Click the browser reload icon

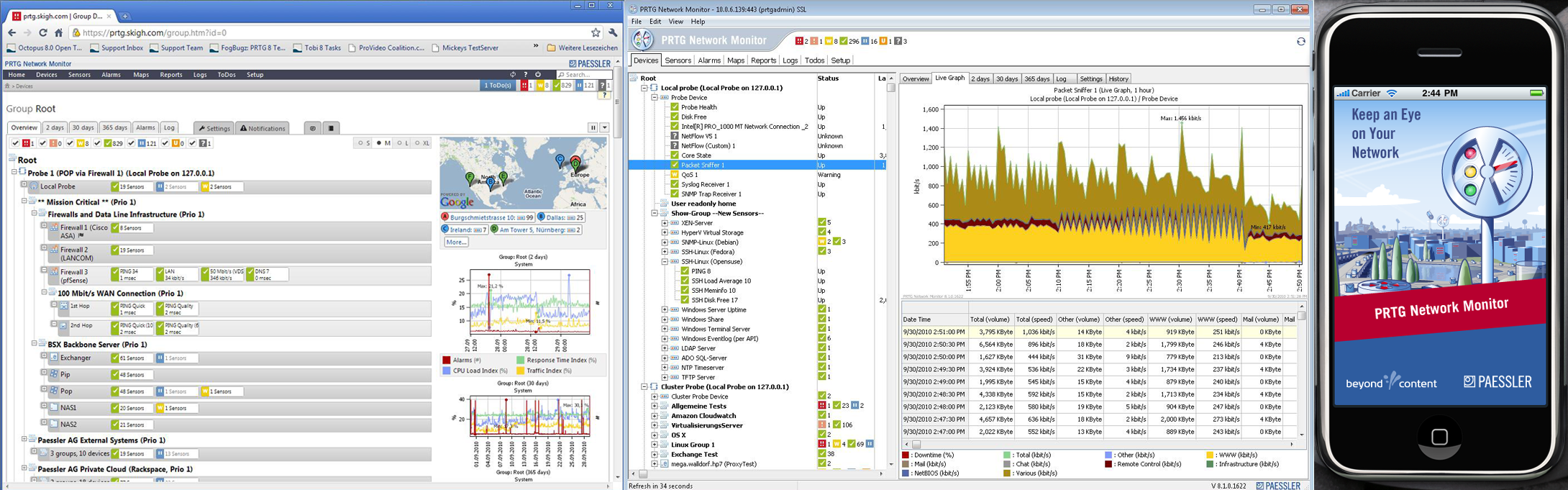(43, 32)
